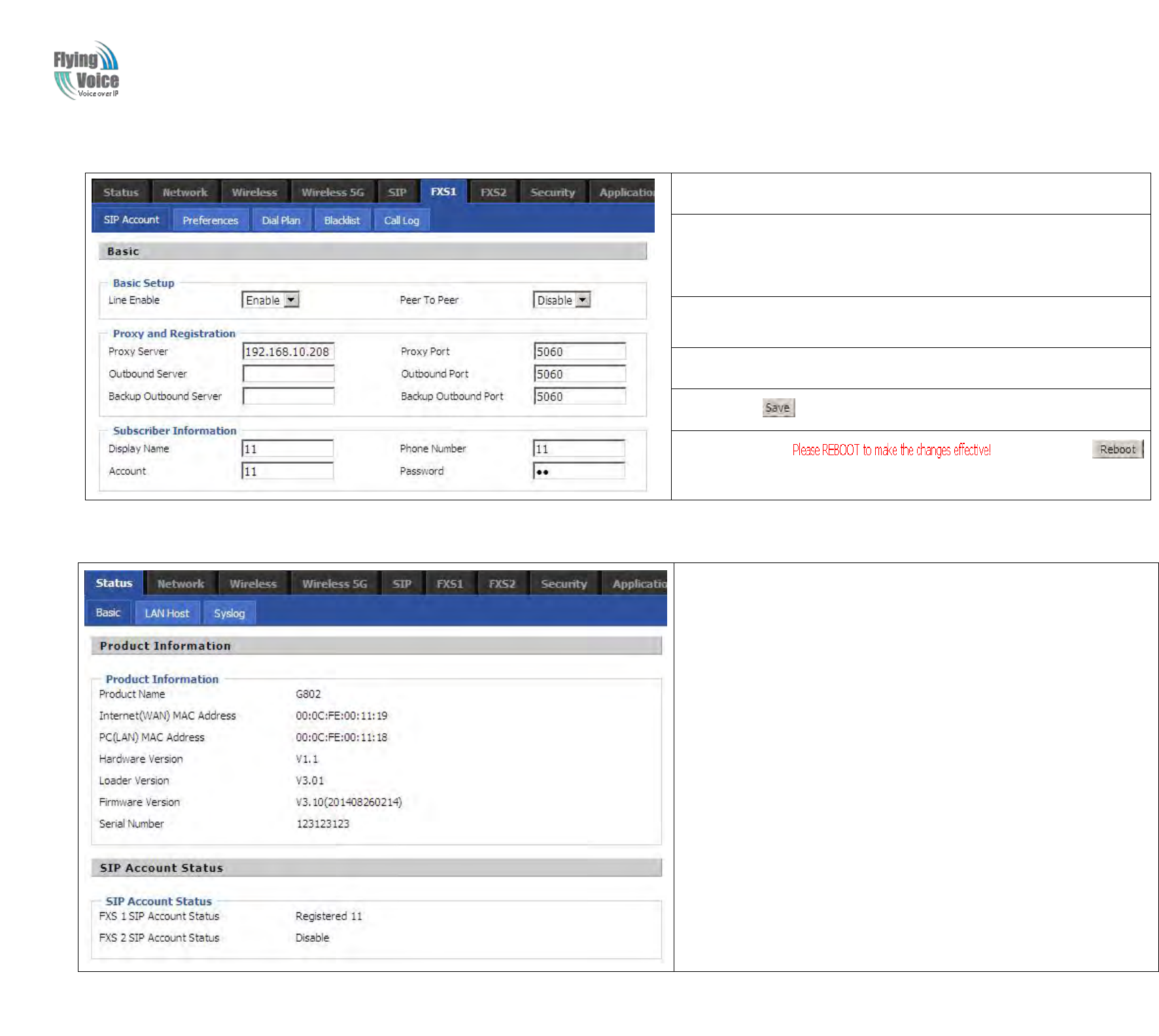Focus the Phone Number field

(x=579, y=449)
